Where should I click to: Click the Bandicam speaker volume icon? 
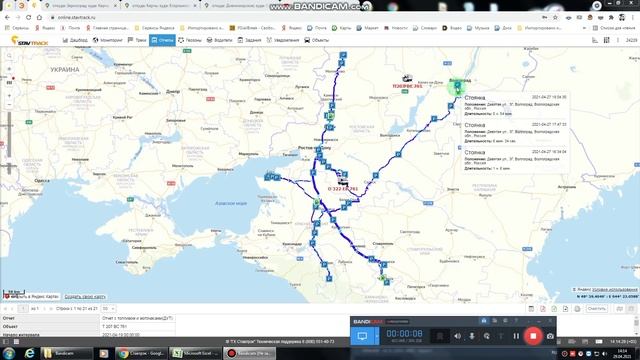tap(457, 336)
